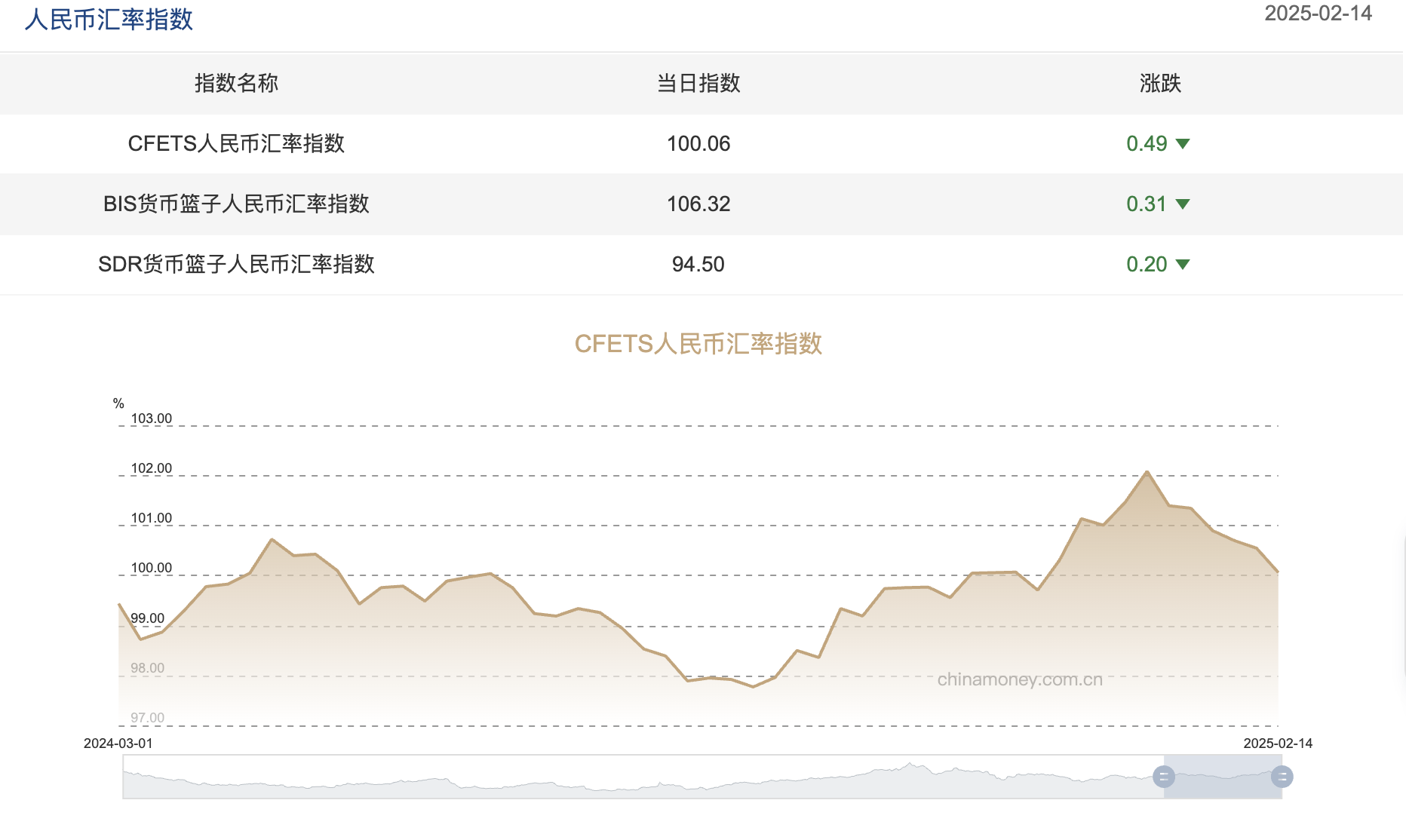This screenshot has width=1406, height=840.
Task: Click the 2024-03-01 start date label
Action: point(117,743)
